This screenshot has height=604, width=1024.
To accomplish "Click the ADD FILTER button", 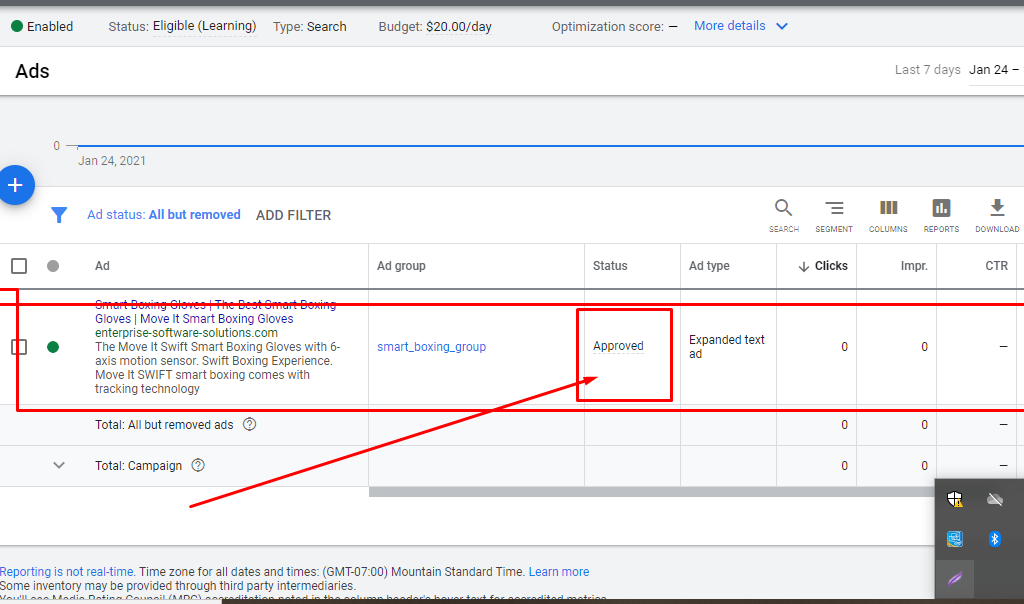I will [293, 215].
